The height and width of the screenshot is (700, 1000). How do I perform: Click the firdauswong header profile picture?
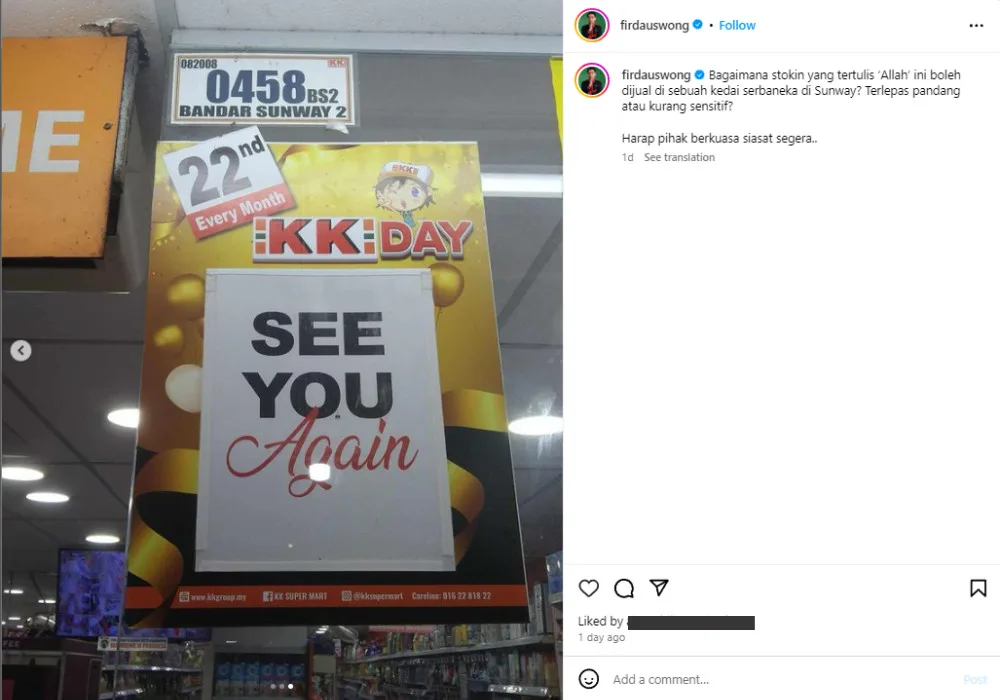pos(592,26)
